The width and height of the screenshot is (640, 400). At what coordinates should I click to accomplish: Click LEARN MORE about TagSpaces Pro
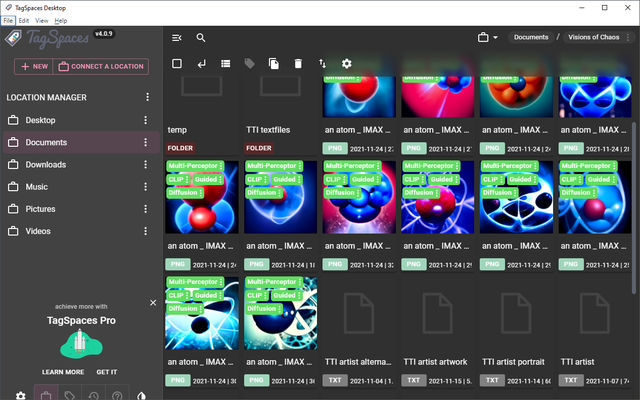tap(62, 371)
